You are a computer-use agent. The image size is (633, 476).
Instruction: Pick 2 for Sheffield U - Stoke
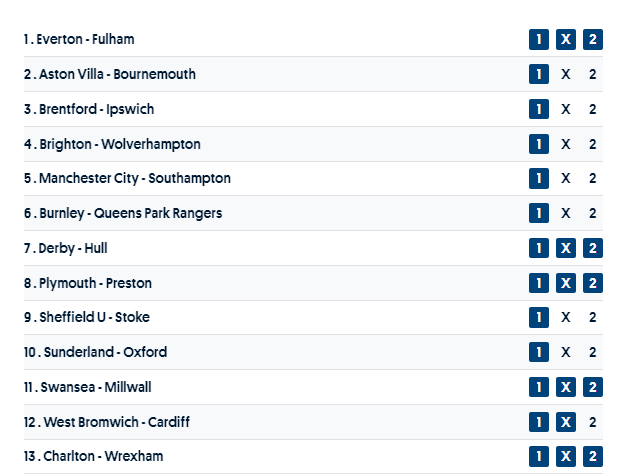coord(592,317)
